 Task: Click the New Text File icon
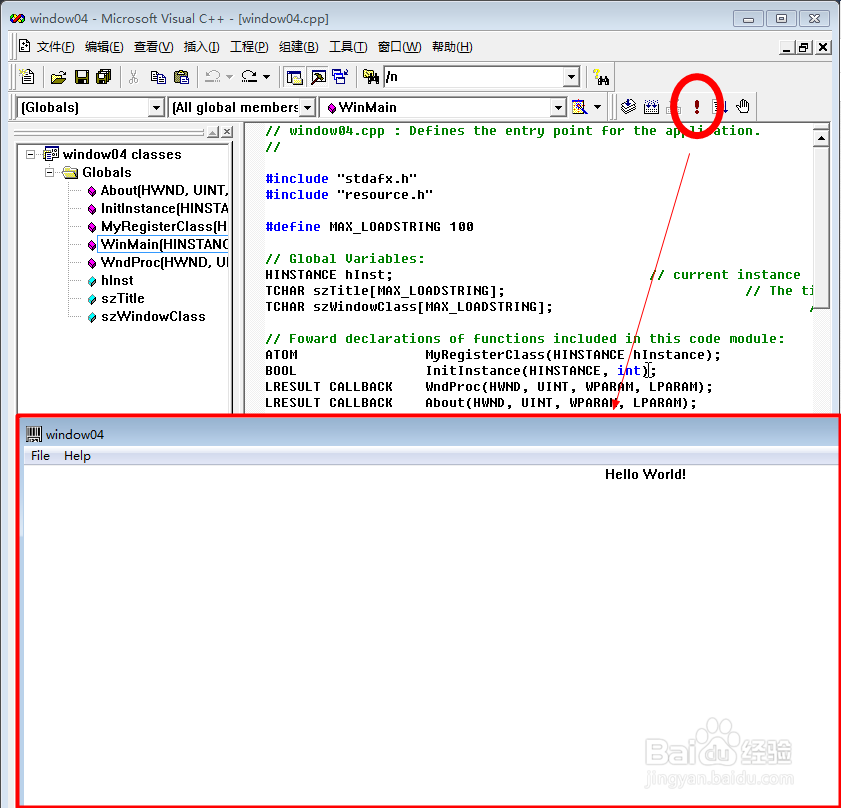(27, 76)
